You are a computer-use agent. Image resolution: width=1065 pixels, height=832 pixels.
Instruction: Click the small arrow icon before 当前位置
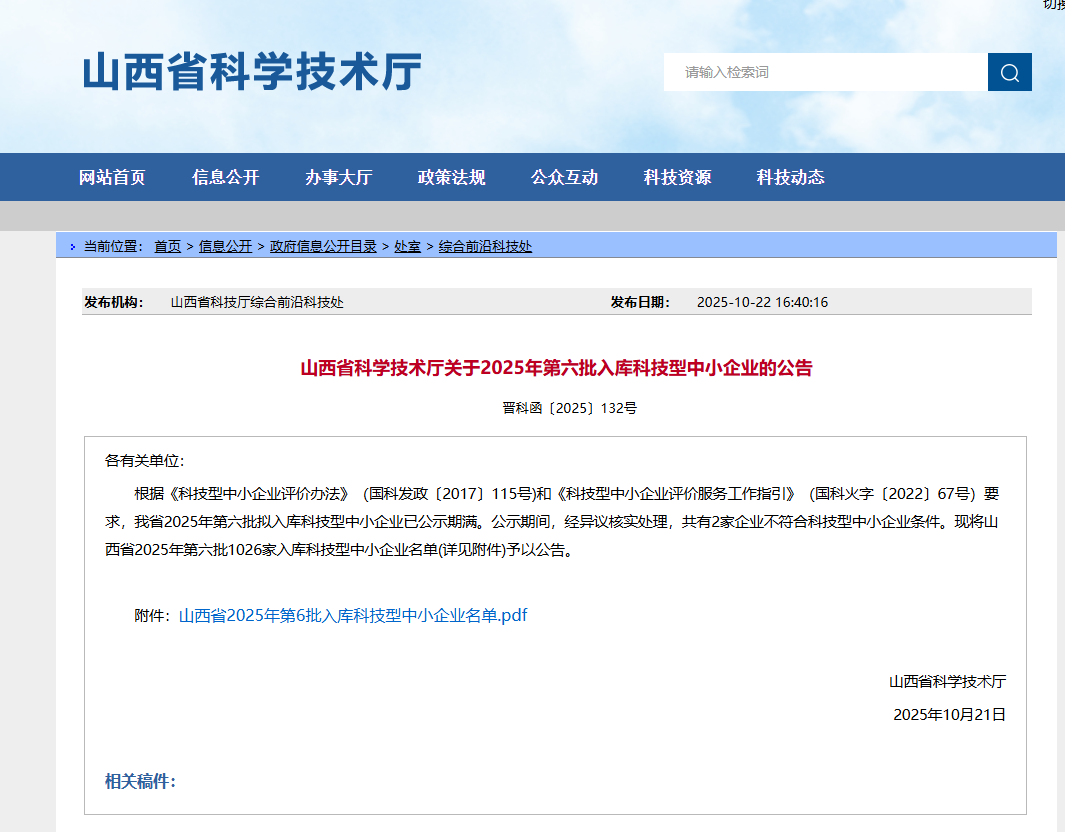73,247
